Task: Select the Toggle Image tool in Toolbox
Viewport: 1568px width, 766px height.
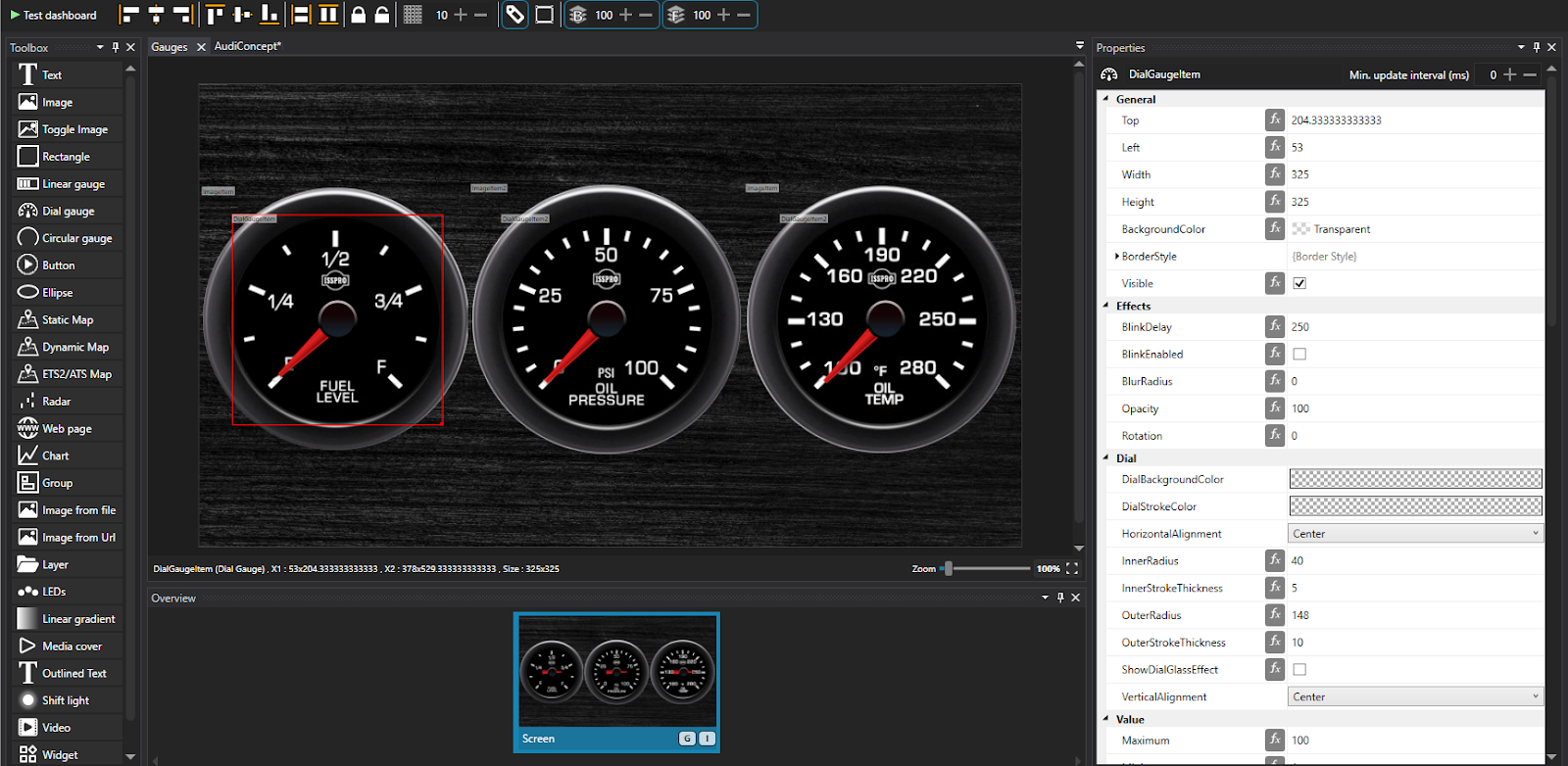Action: click(x=69, y=129)
